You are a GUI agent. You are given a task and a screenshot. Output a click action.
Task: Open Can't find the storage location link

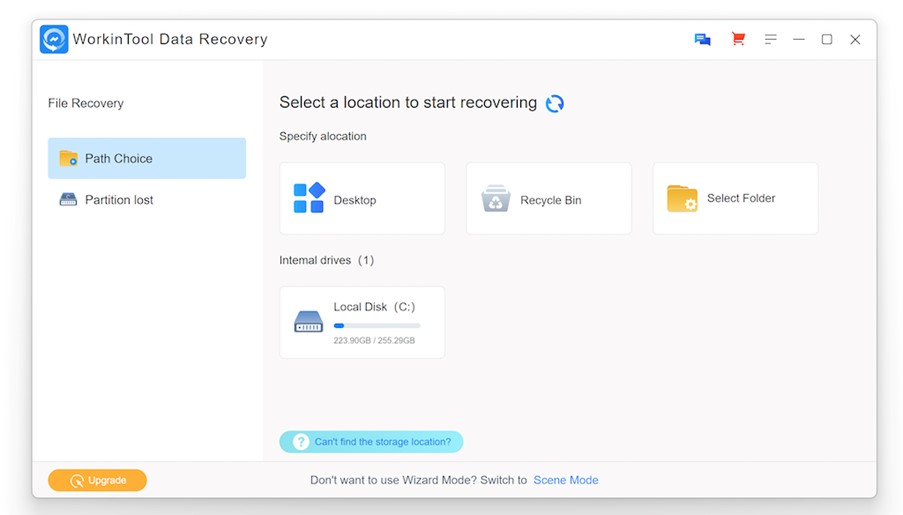[x=371, y=442]
